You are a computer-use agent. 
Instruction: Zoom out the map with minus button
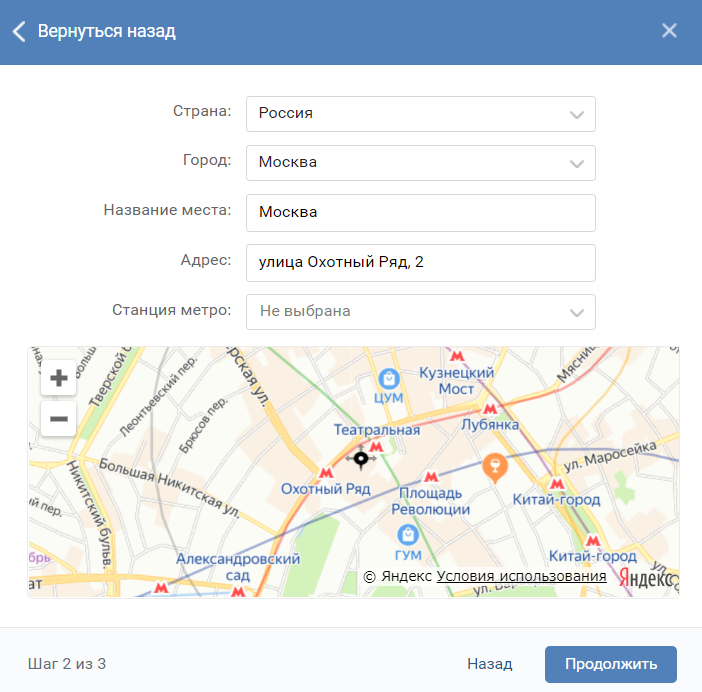(59, 419)
